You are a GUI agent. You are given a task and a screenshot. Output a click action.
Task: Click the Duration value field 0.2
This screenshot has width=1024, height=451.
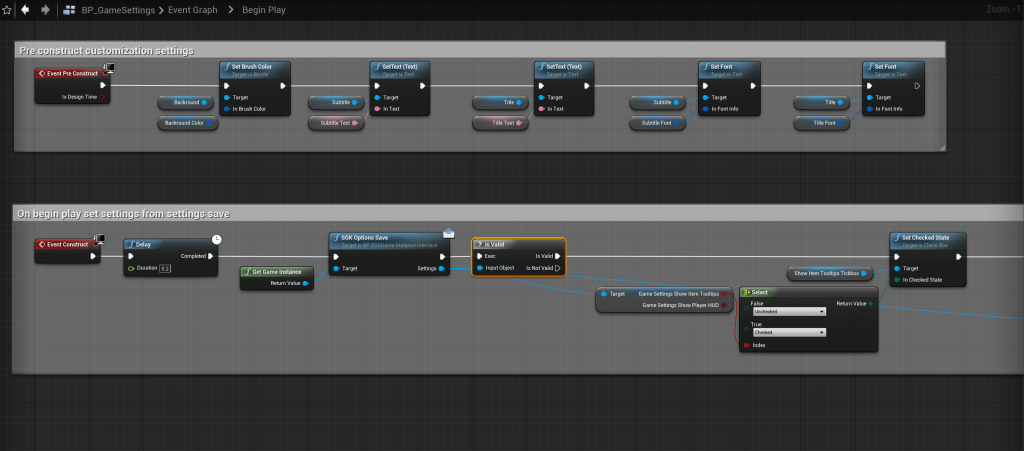tap(165, 268)
